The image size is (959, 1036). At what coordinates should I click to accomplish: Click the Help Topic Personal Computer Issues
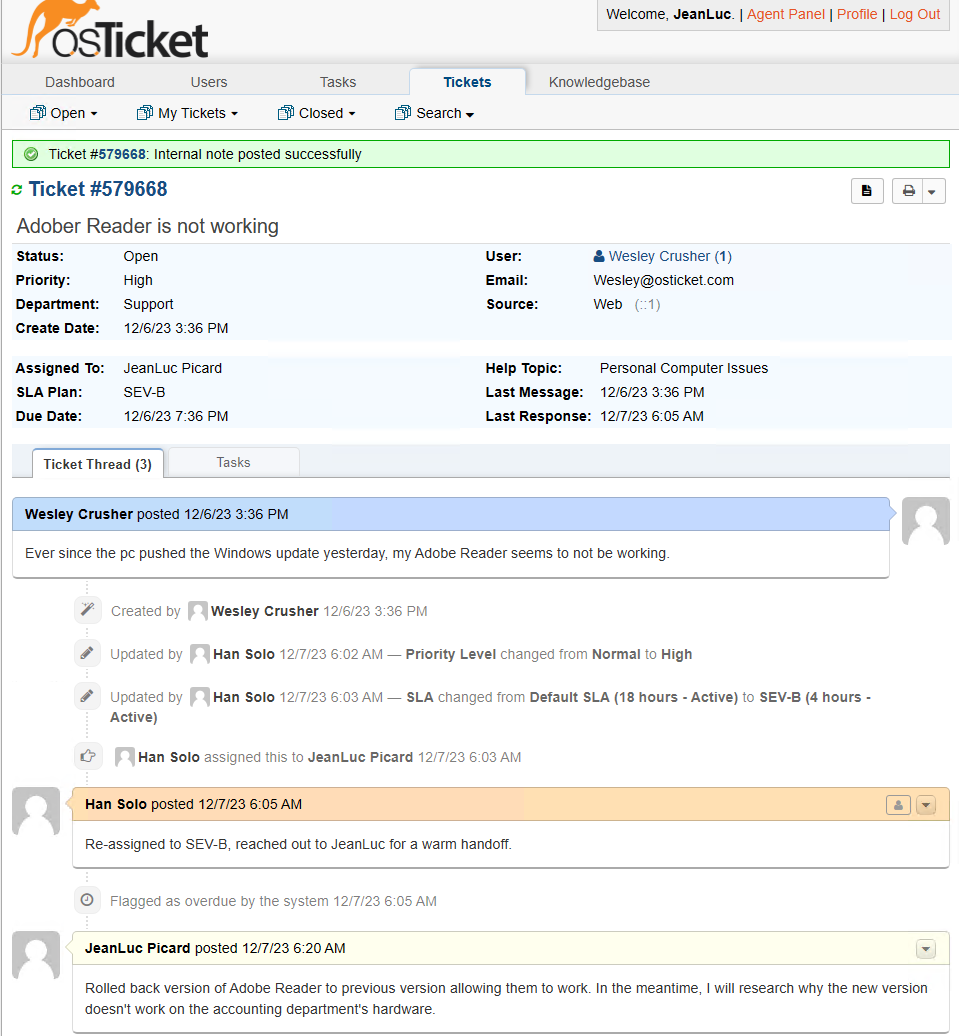[684, 368]
